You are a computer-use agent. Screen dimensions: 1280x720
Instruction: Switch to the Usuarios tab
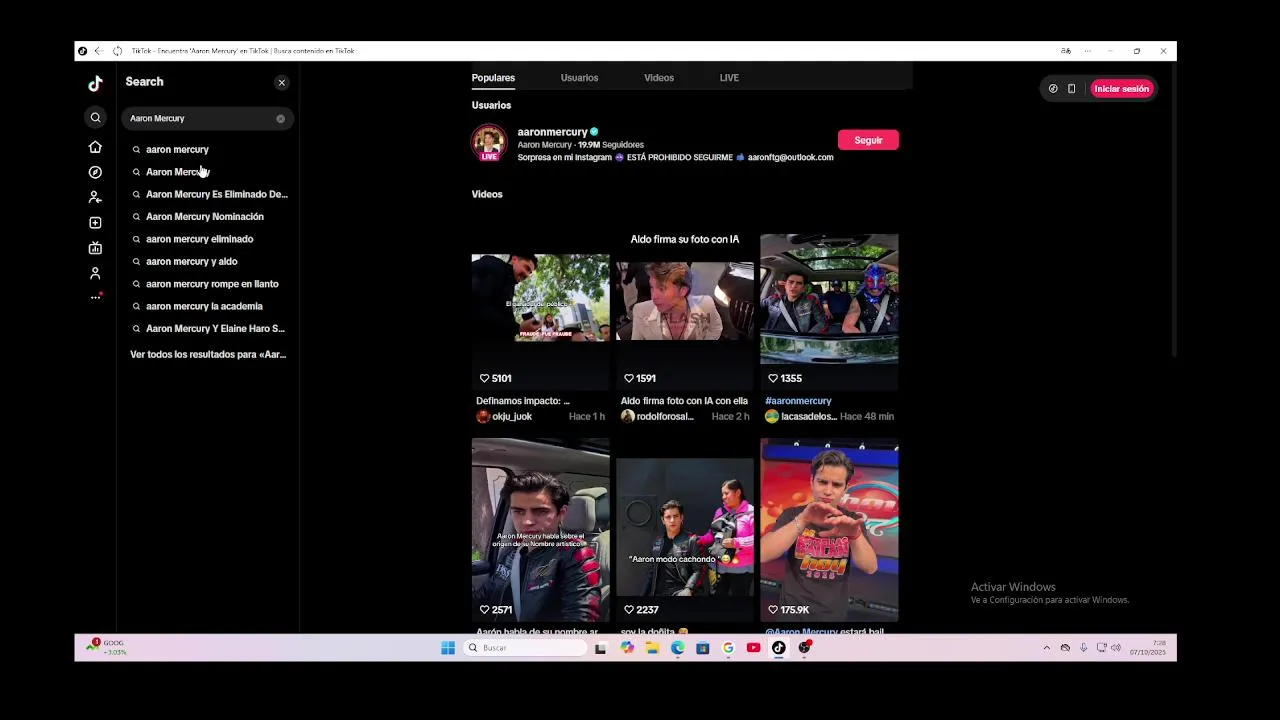click(579, 77)
